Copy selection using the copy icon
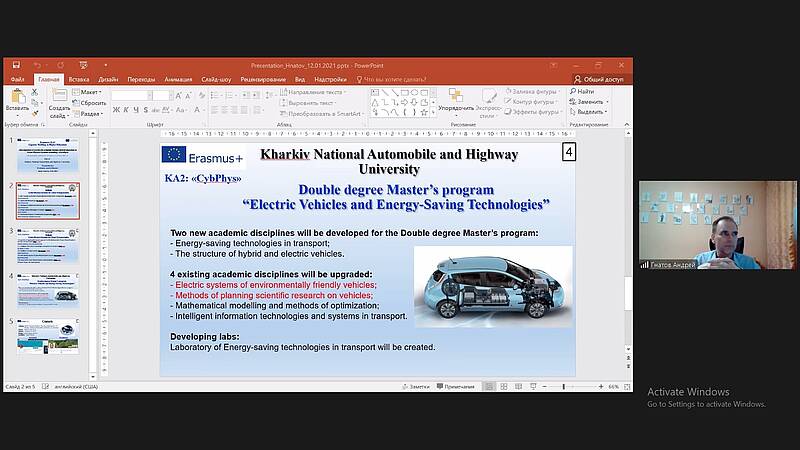Screen dimensions: 800x450 click(35, 103)
